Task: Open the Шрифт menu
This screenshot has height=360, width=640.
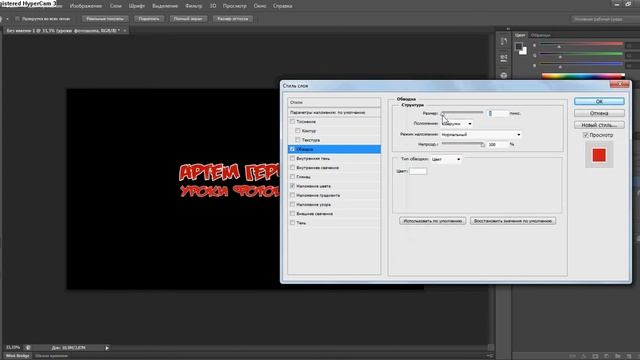Action: [137, 6]
